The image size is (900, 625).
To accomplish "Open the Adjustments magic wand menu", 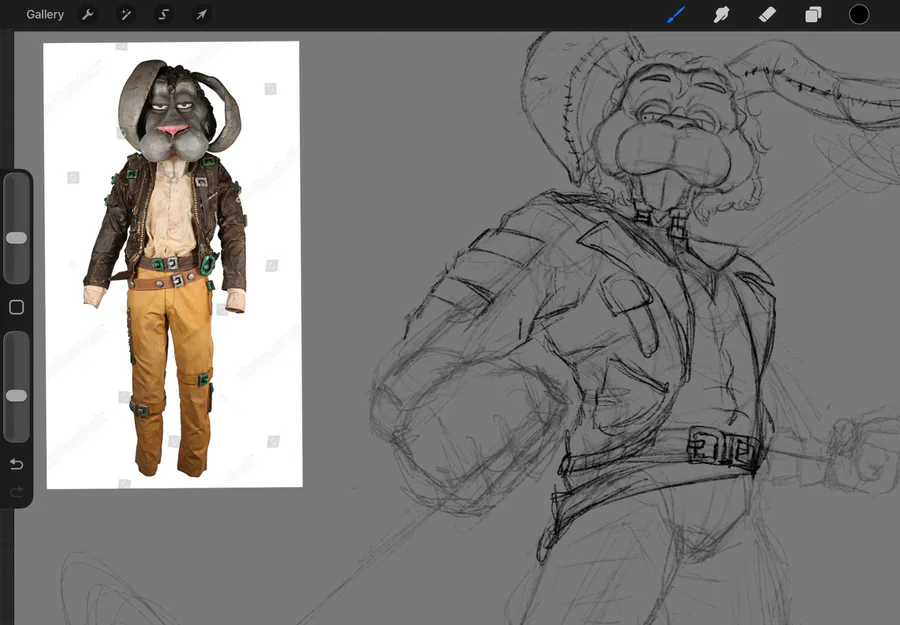I will 126,14.
